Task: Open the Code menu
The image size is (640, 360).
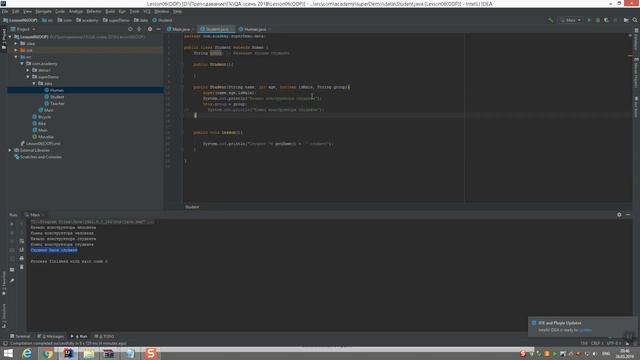Action: coord(60,11)
